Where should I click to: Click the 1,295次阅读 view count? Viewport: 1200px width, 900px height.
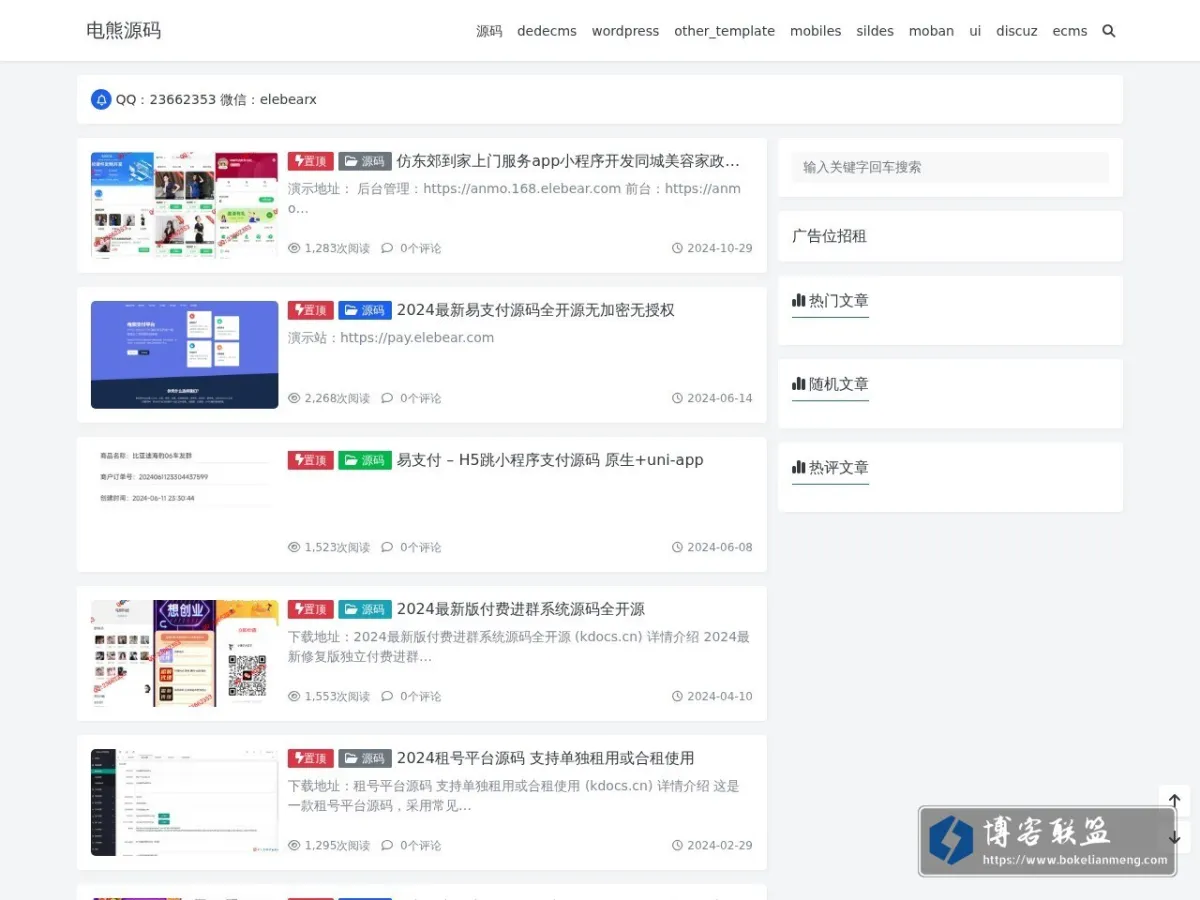point(337,845)
